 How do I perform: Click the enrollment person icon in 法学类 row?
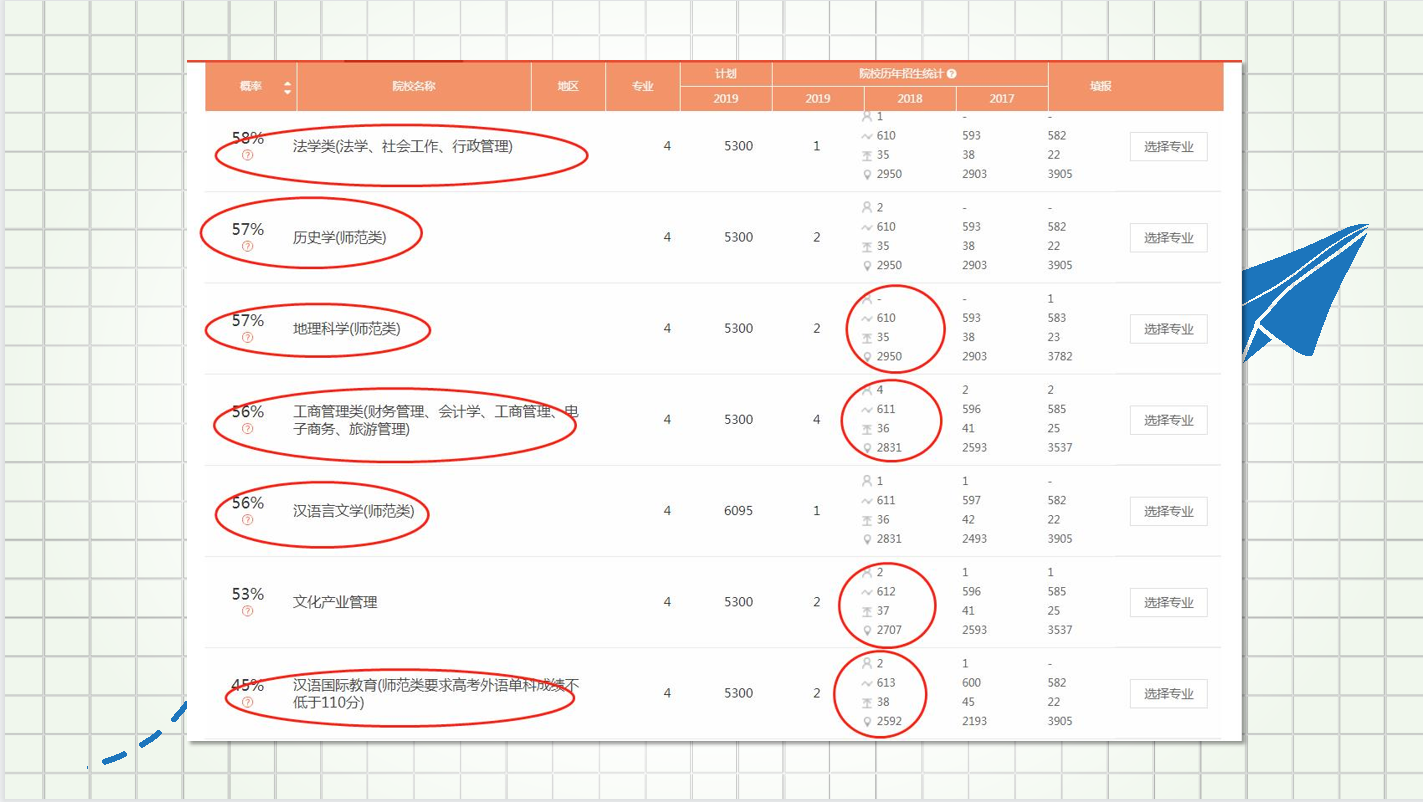point(866,117)
